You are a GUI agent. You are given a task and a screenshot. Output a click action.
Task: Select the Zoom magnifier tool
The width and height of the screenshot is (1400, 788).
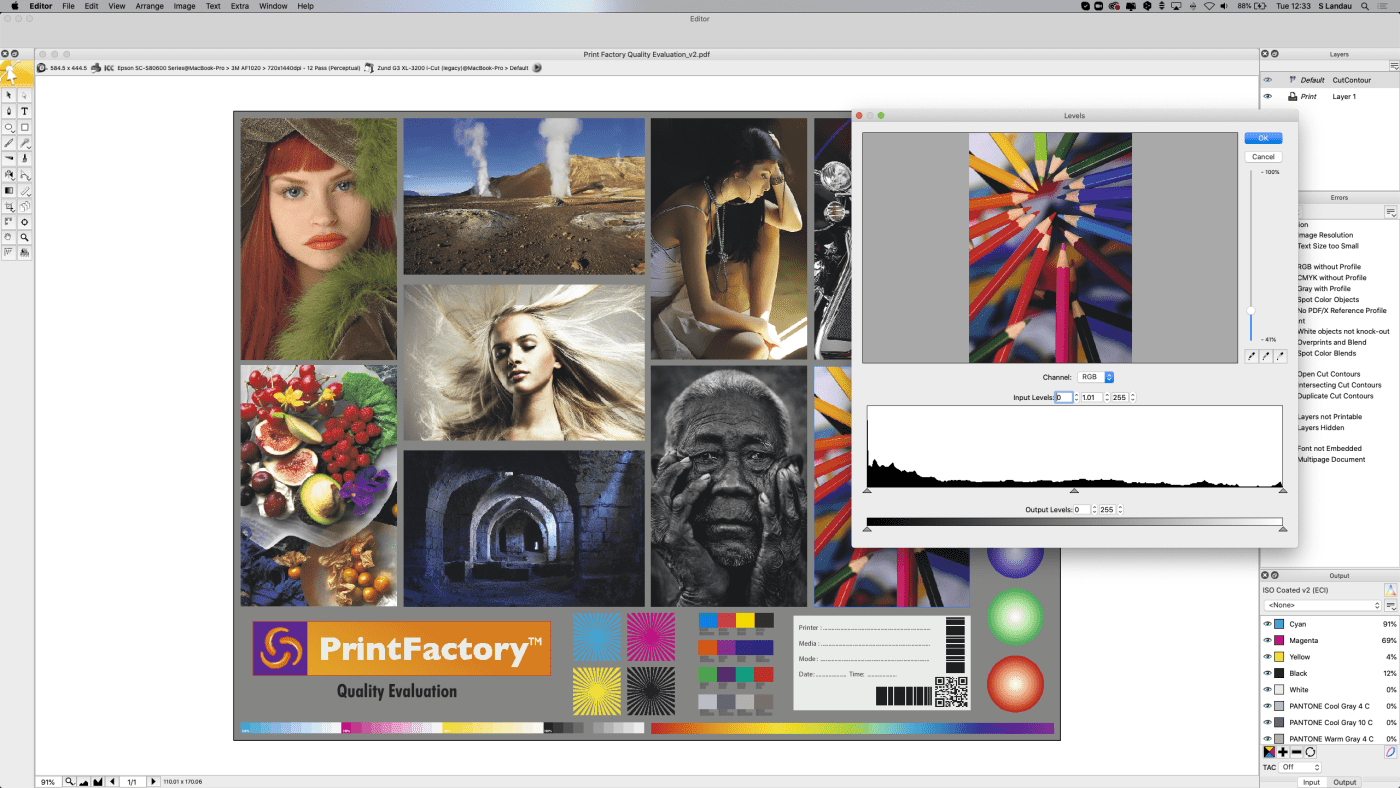point(25,237)
